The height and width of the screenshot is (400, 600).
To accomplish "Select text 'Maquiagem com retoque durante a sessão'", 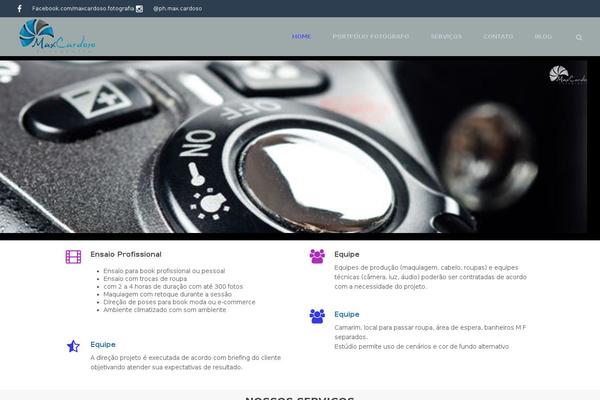I will (168, 294).
